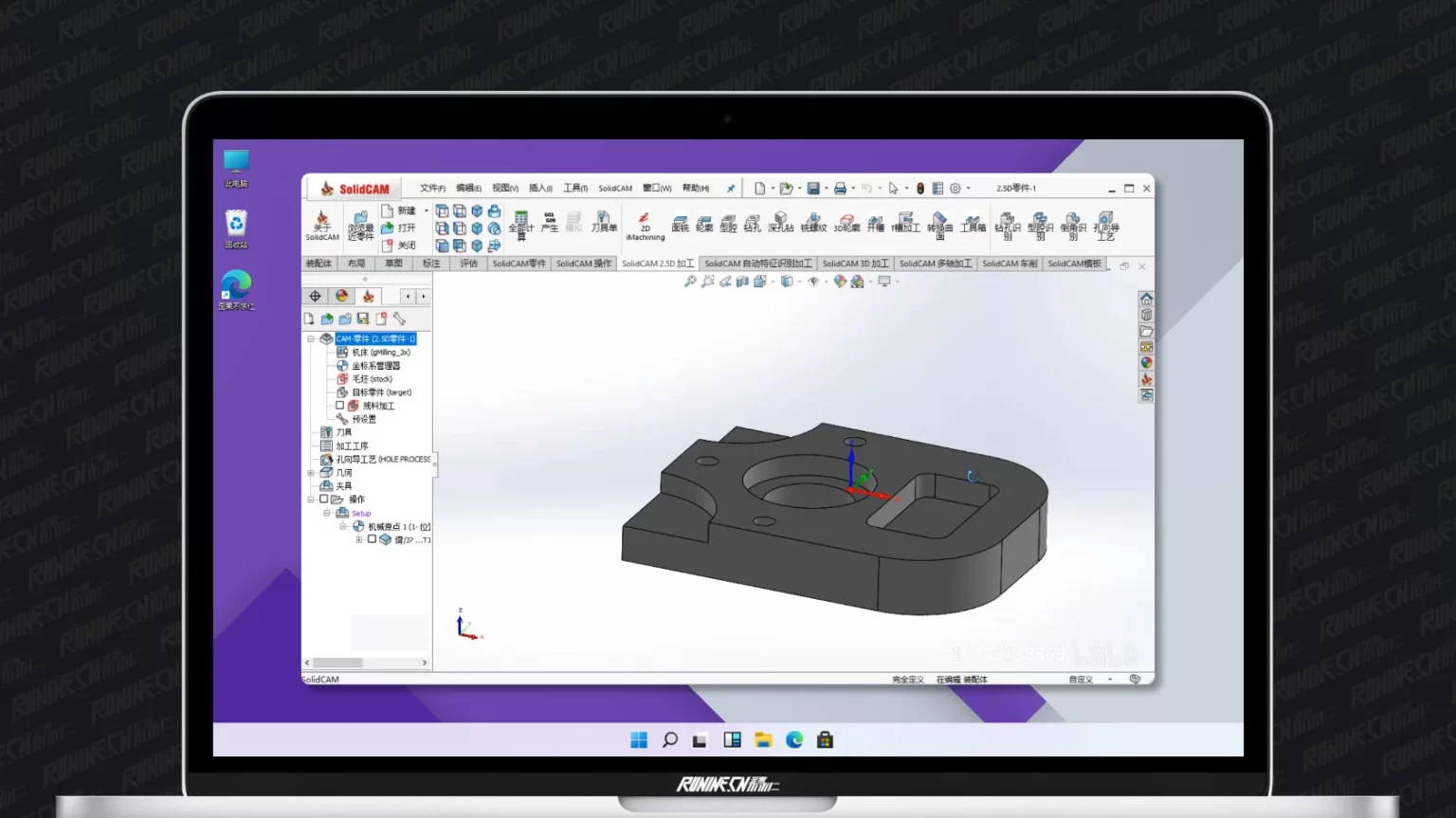Click the print icon in title toolbar

tap(840, 188)
